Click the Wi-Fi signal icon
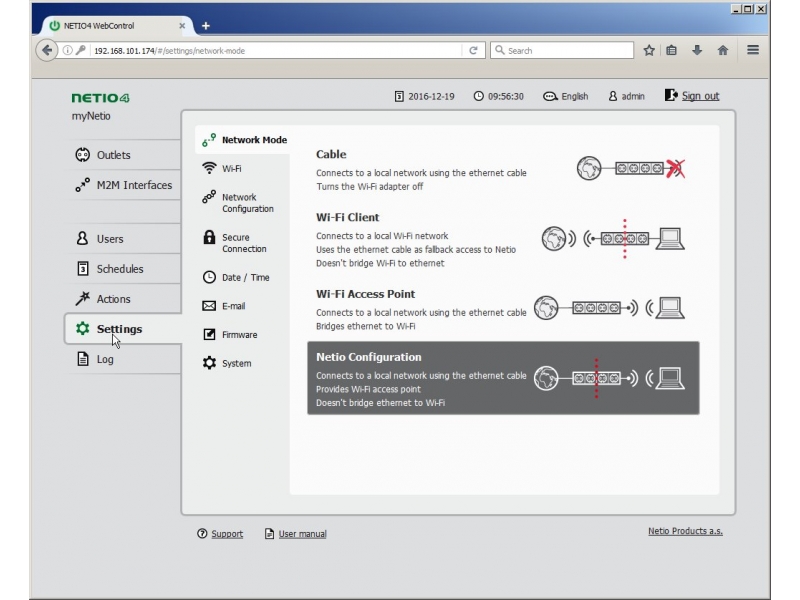This screenshot has width=800, height=600. [x=209, y=168]
